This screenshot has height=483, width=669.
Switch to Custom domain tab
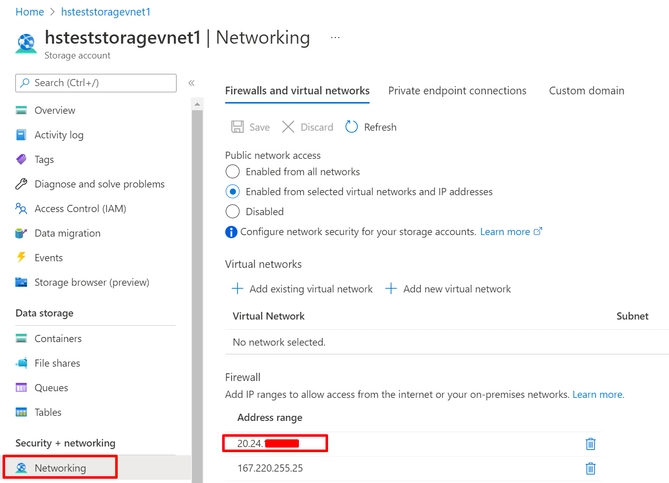[586, 91]
